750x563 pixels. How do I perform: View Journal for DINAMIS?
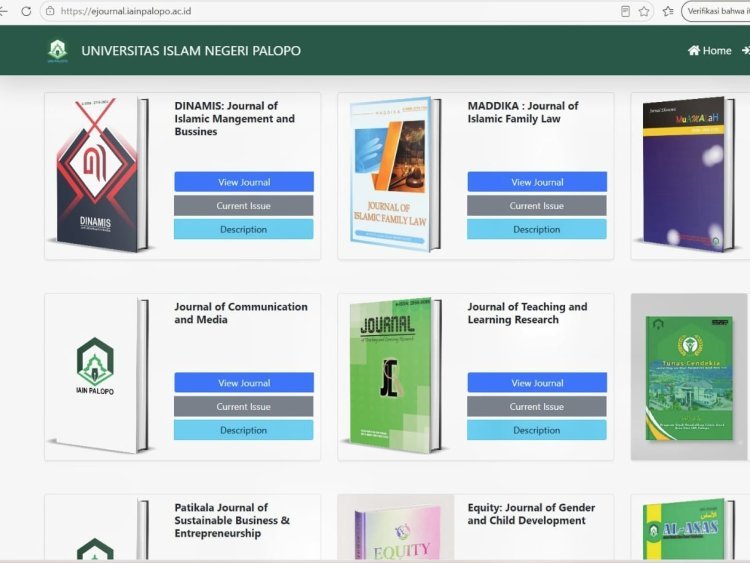(244, 182)
